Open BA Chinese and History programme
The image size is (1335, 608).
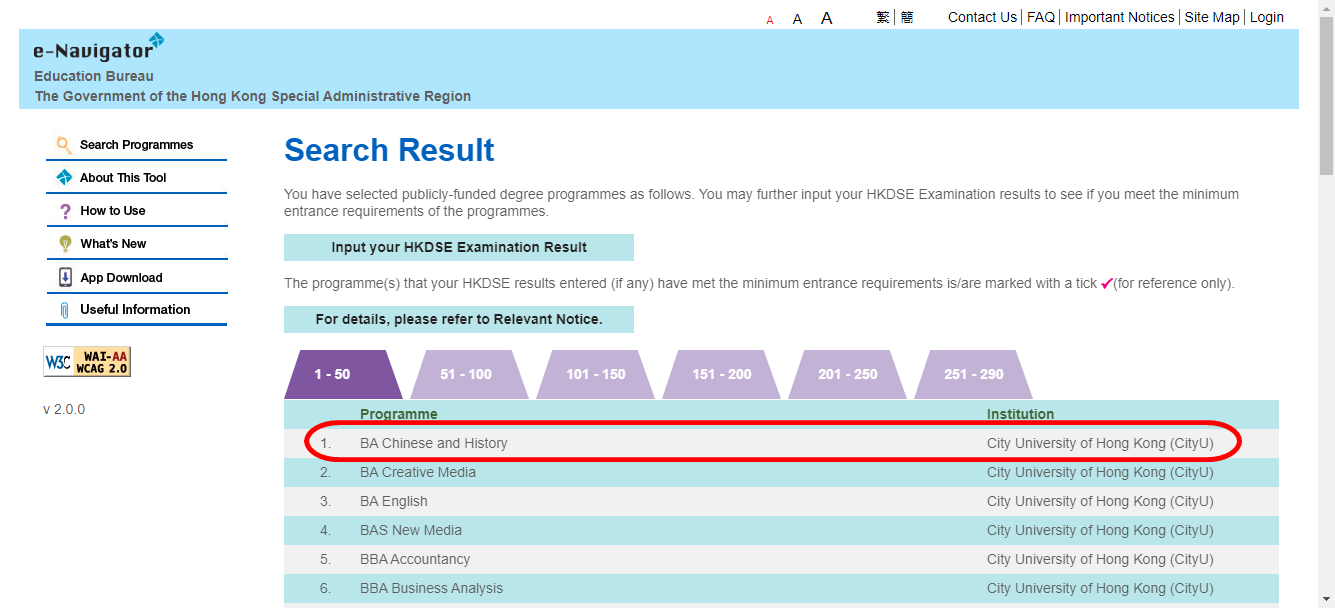click(x=434, y=443)
